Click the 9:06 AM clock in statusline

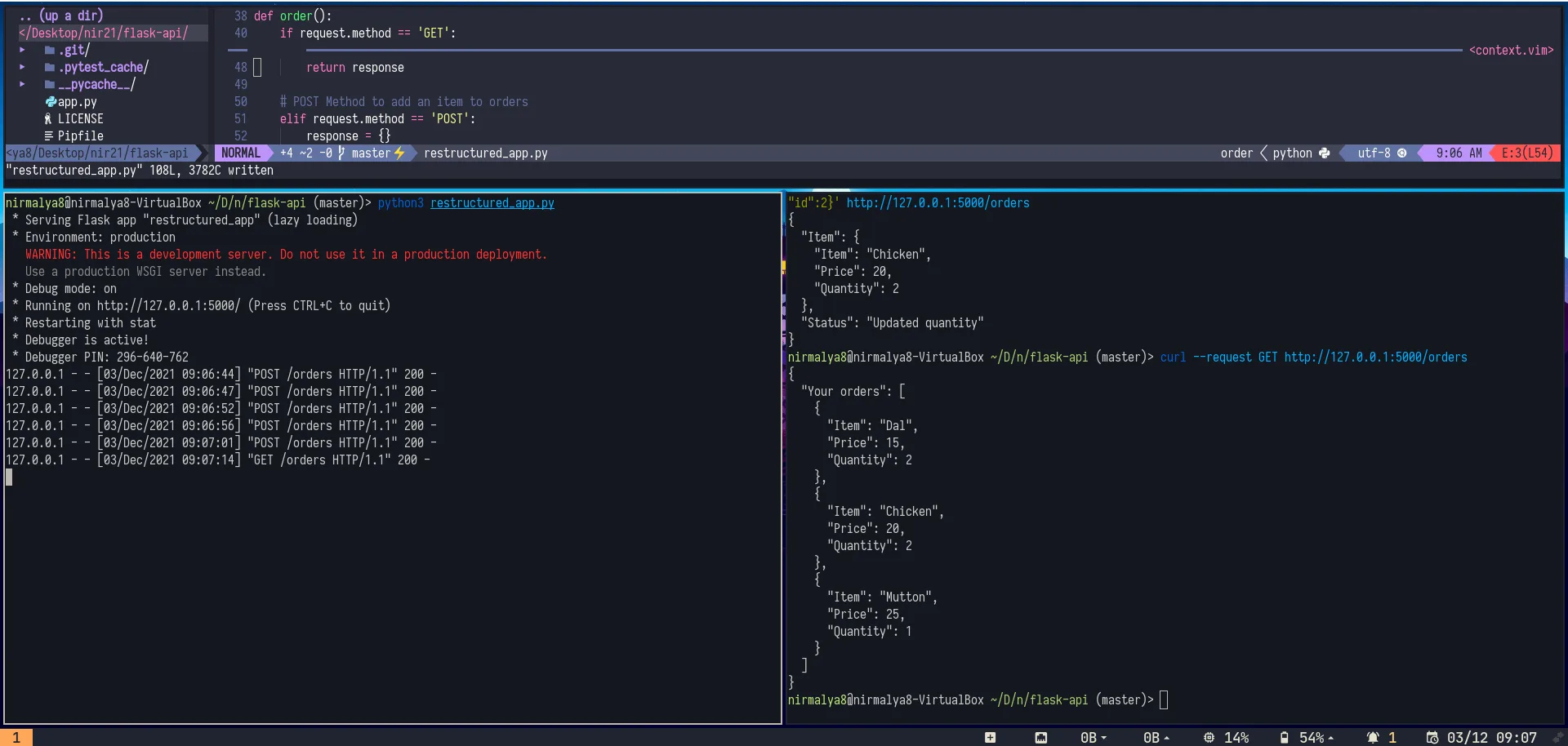pyautogui.click(x=1459, y=153)
